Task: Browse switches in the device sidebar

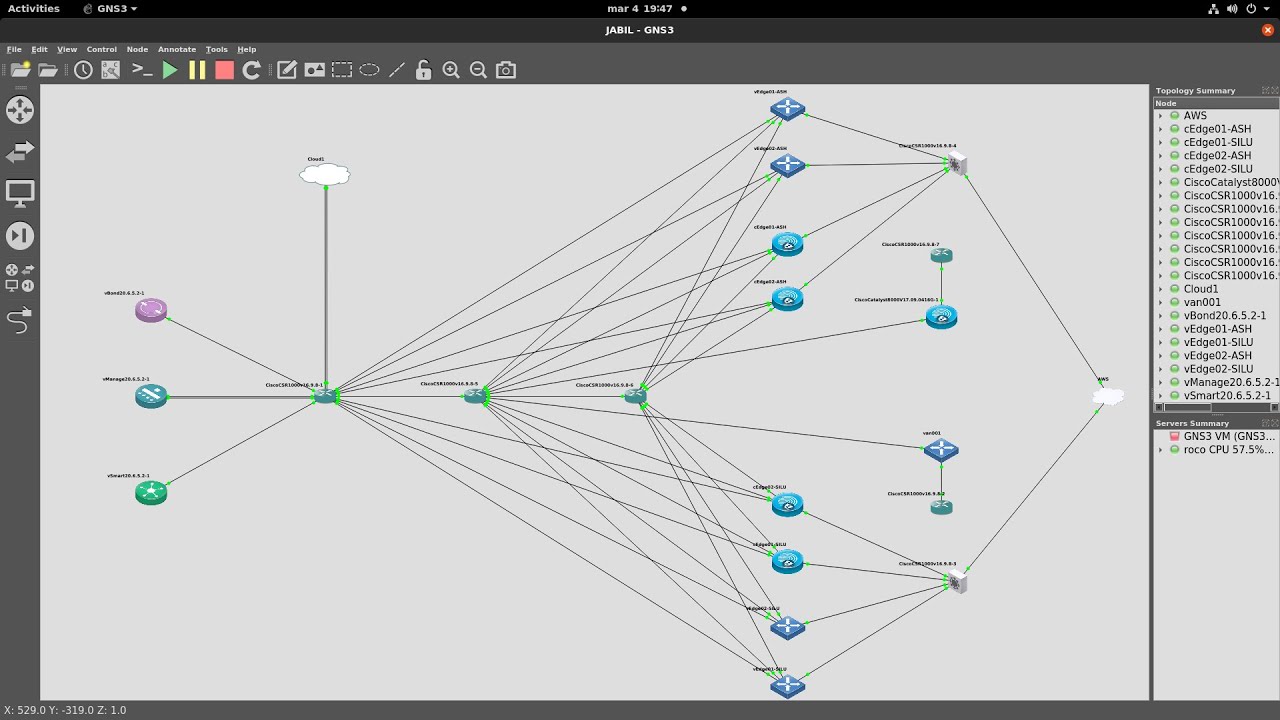Action: pos(20,152)
